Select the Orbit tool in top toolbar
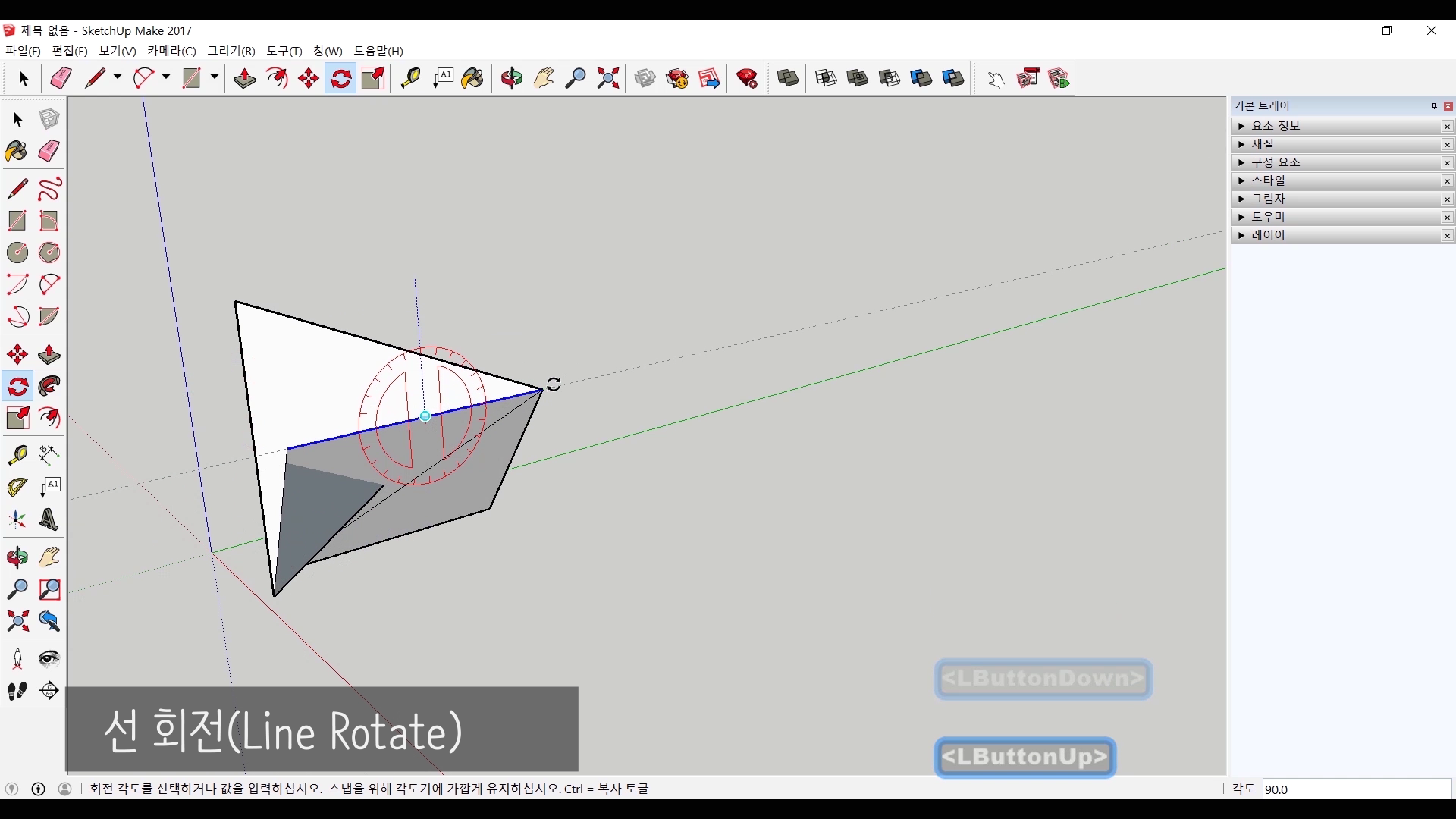The width and height of the screenshot is (1456, 819). point(512,78)
